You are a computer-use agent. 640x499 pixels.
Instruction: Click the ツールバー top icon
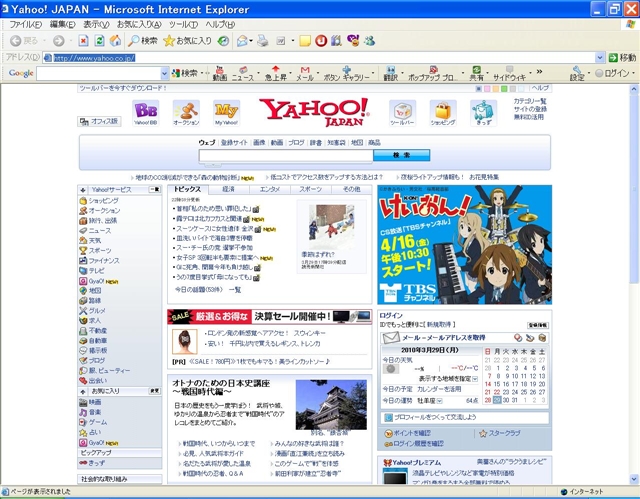pos(402,113)
